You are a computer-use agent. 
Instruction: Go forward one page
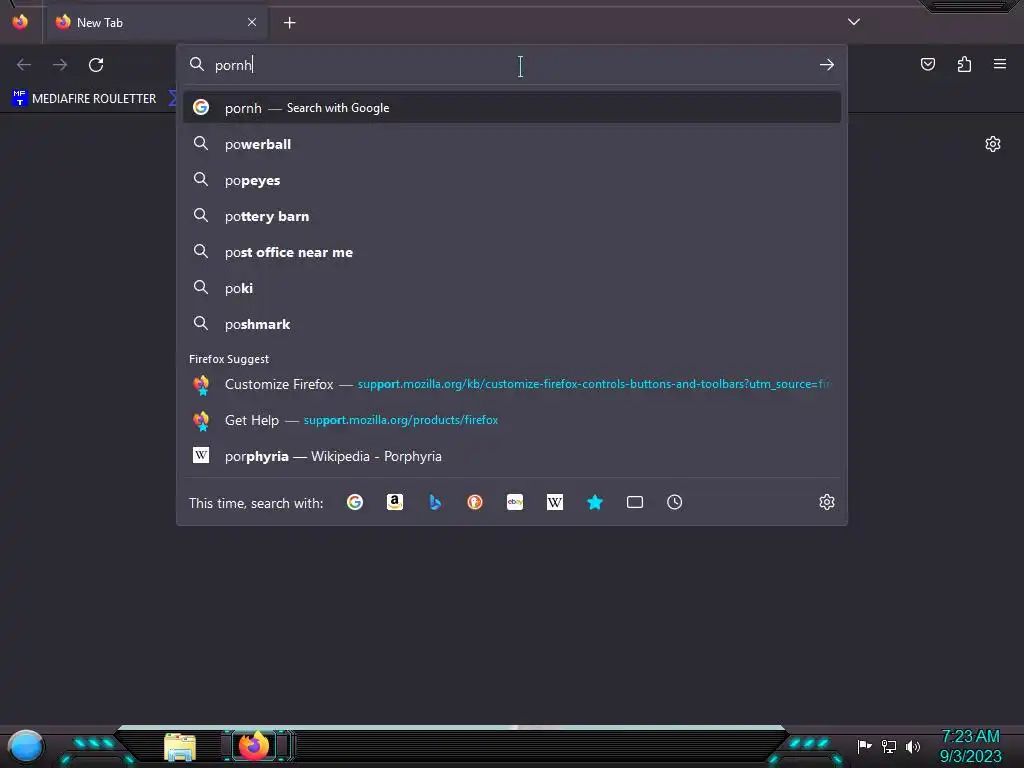click(60, 65)
